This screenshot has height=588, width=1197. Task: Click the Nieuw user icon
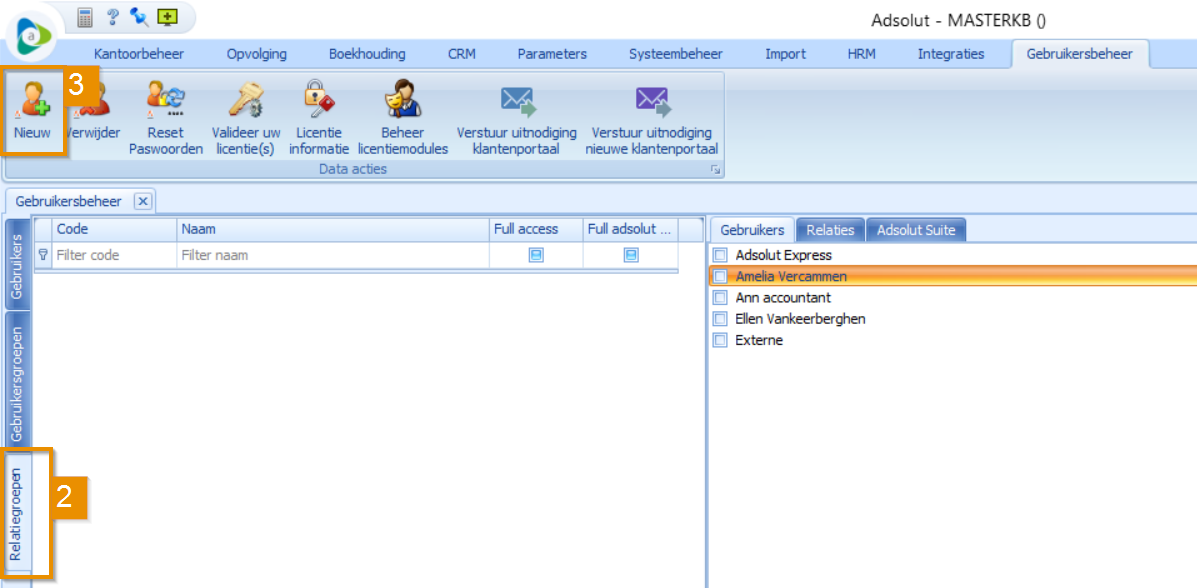coord(33,101)
